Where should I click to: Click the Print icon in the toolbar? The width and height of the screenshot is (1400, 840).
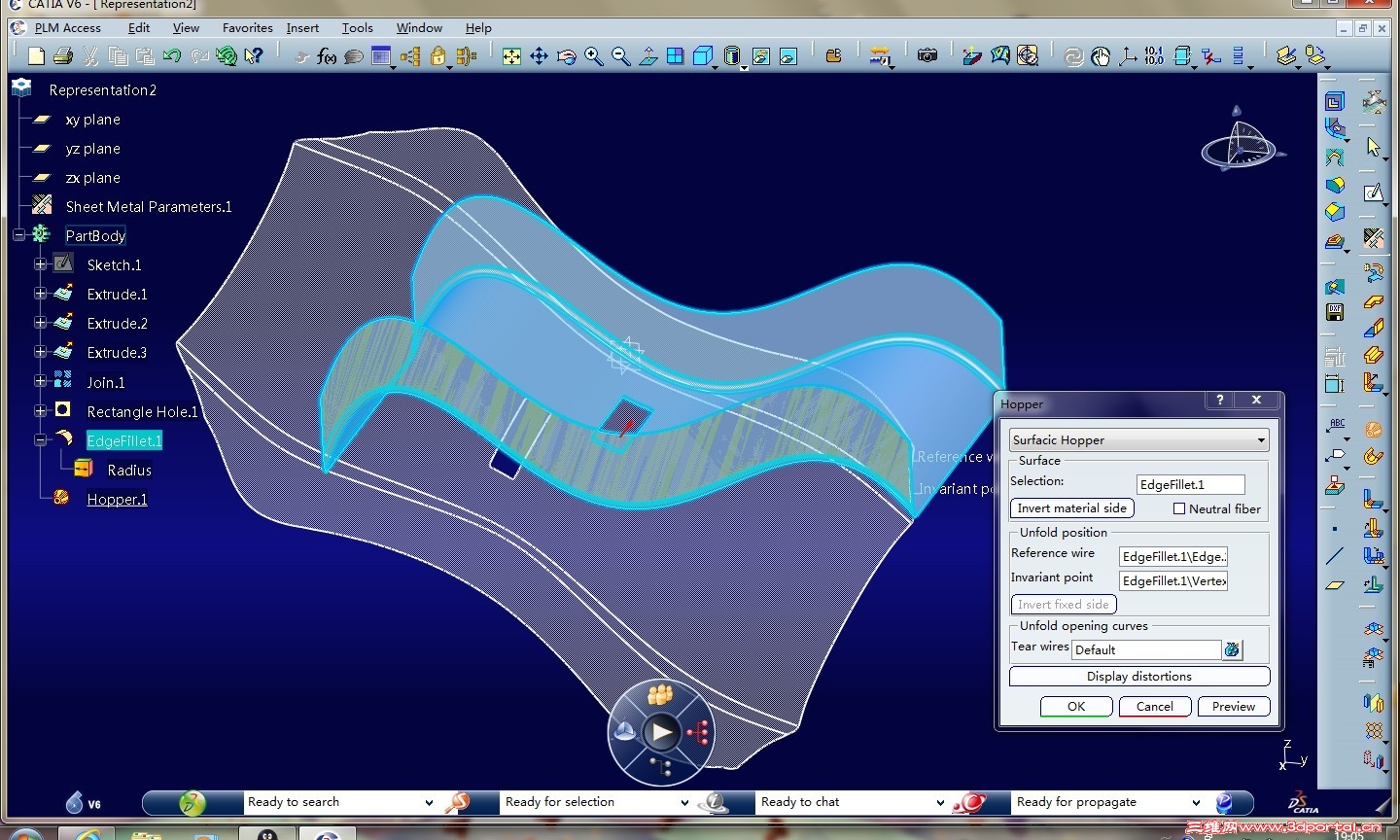click(x=63, y=56)
